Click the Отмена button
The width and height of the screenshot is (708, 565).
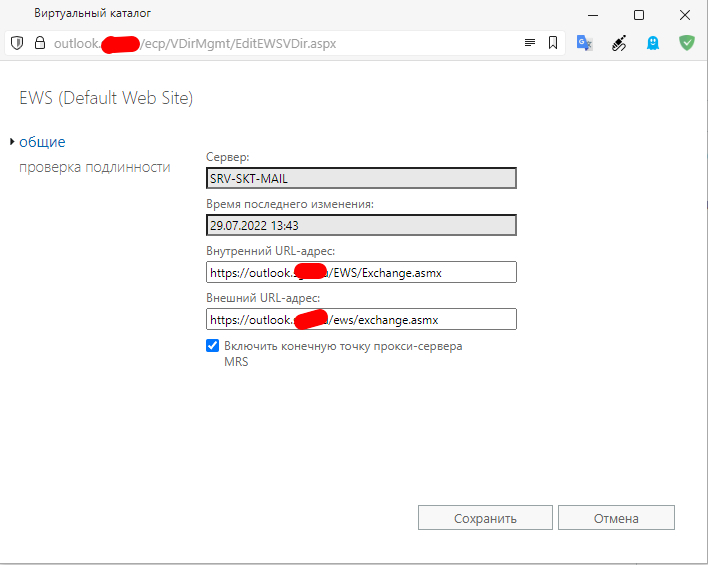click(x=616, y=518)
